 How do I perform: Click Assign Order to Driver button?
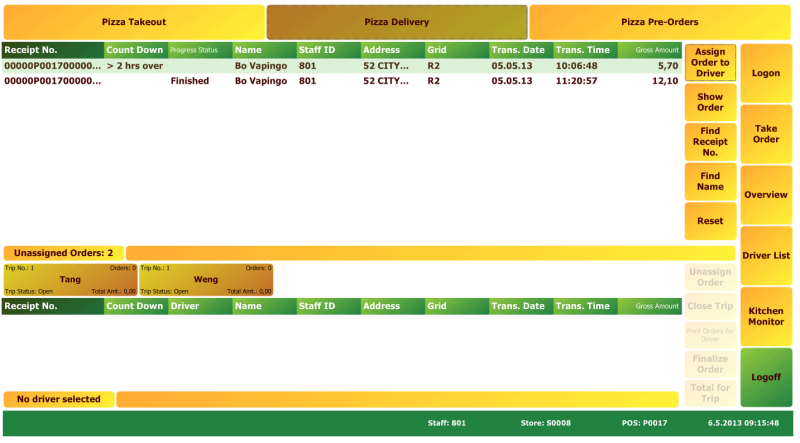click(710, 62)
